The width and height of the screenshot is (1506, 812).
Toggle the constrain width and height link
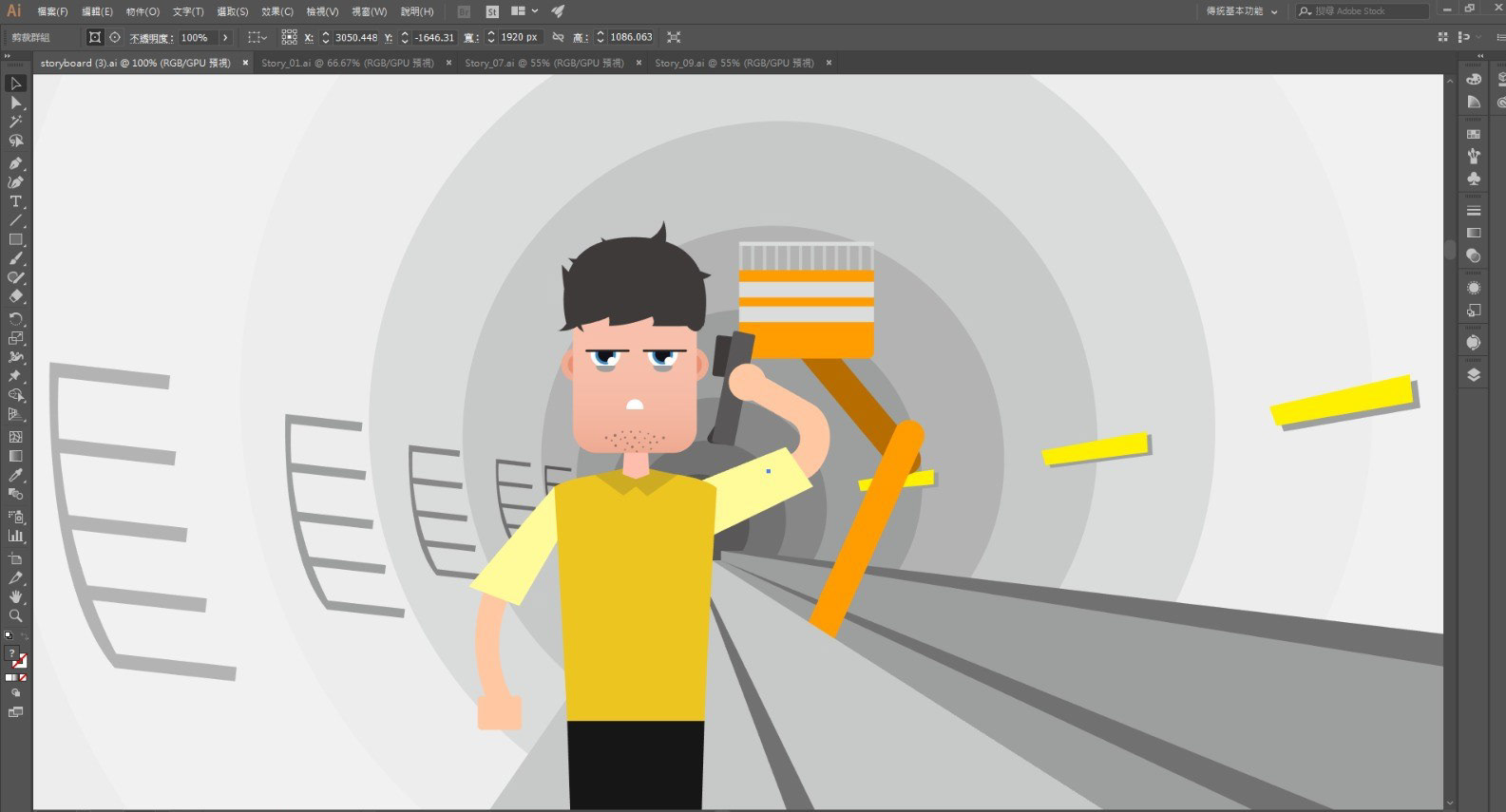click(x=558, y=37)
